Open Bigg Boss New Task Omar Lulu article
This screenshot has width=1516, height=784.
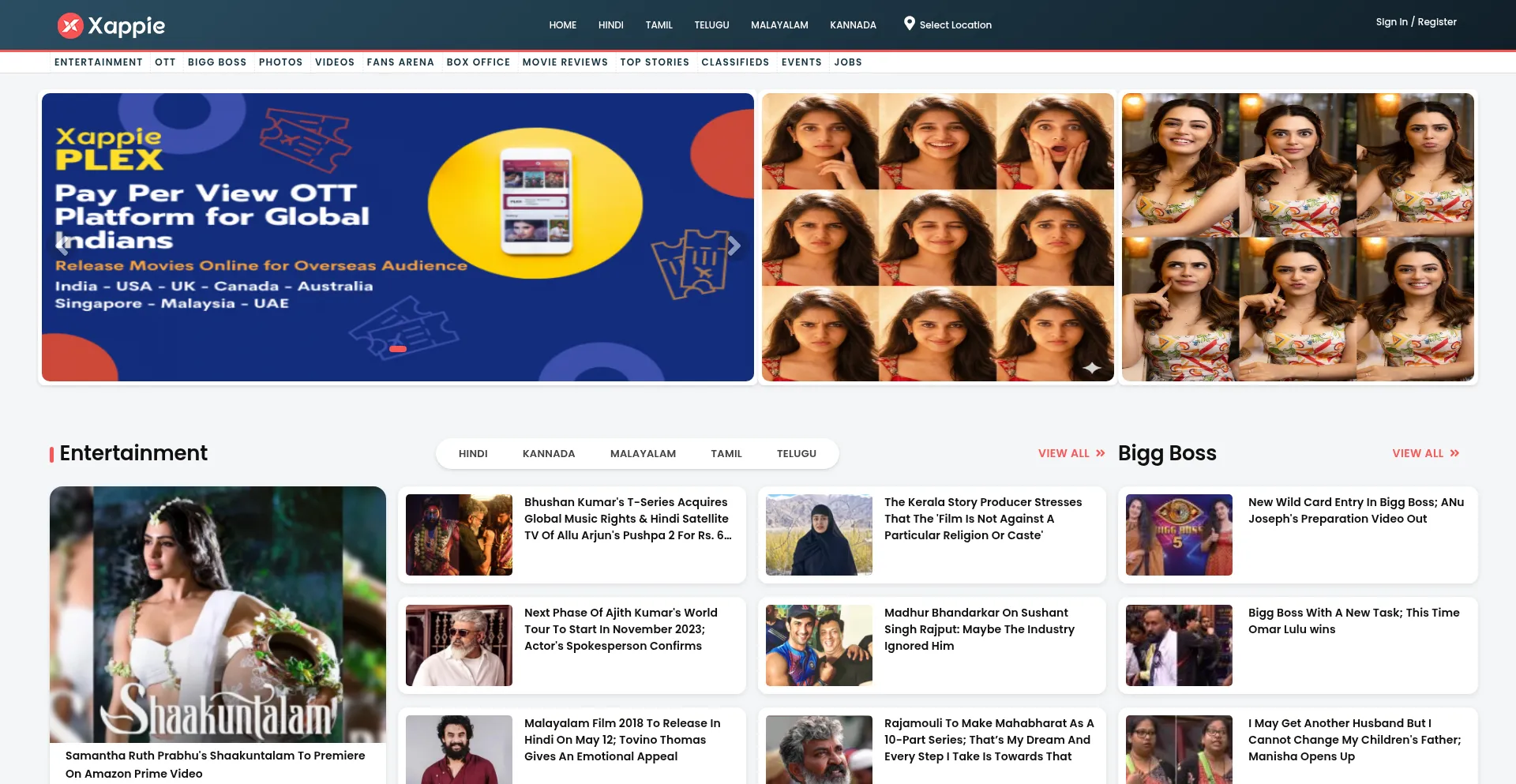(x=1353, y=621)
